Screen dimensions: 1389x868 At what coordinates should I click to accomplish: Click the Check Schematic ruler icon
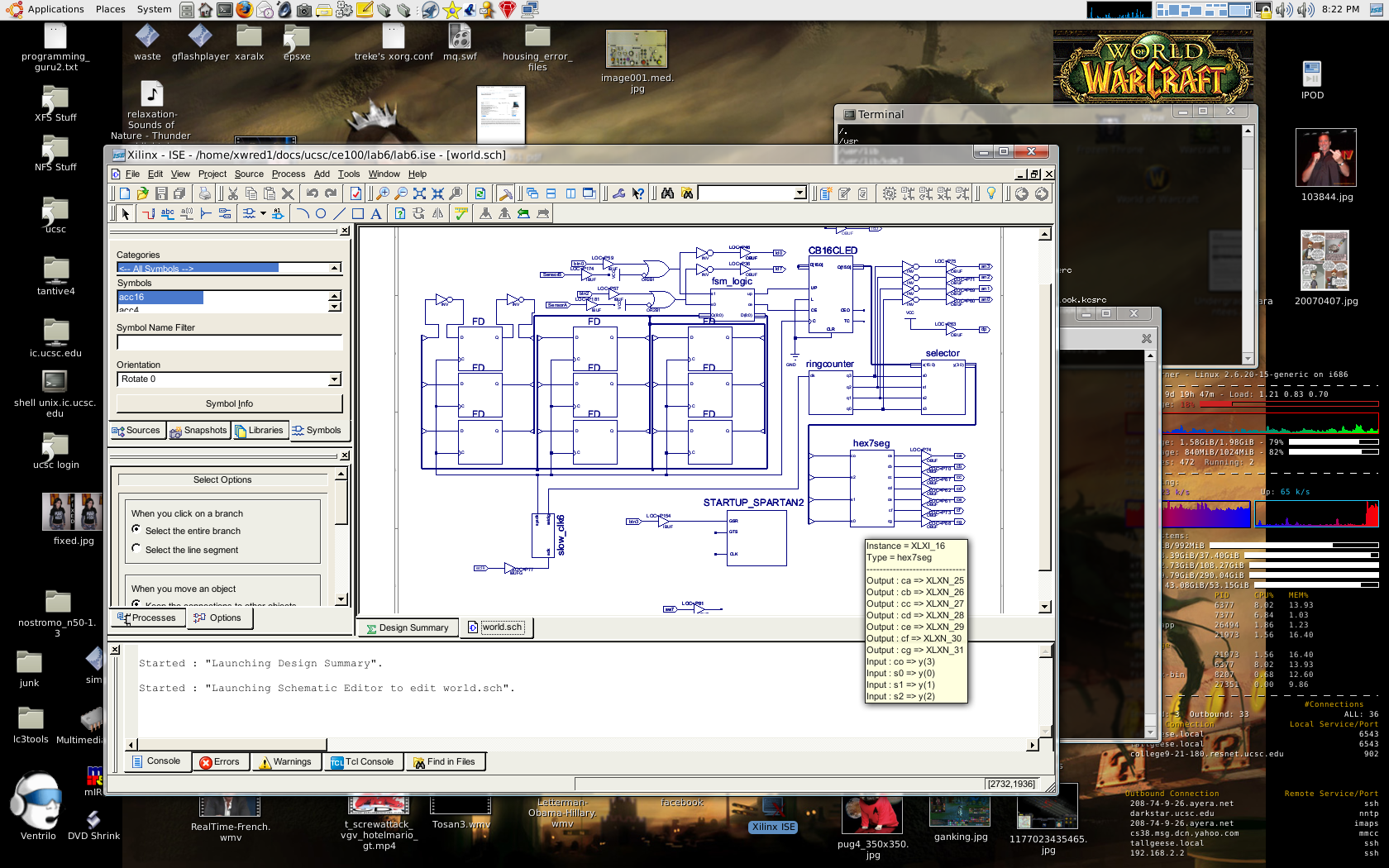pyautogui.click(x=461, y=213)
